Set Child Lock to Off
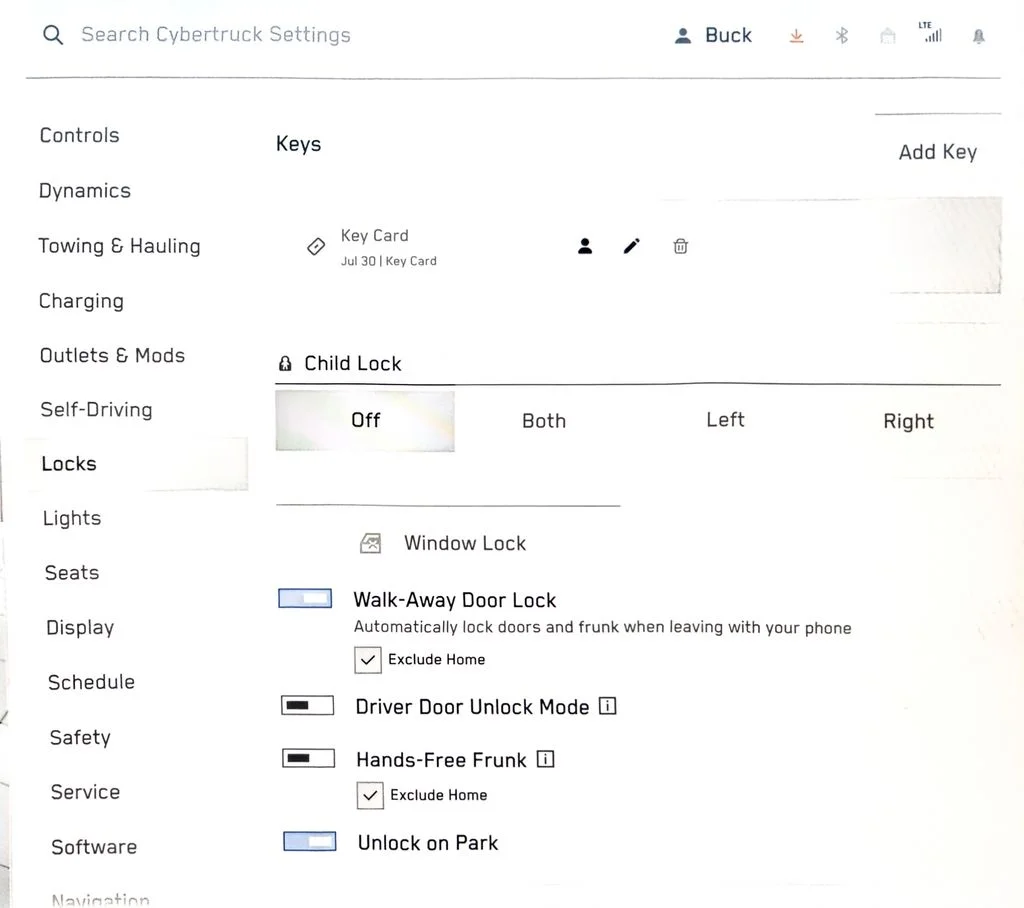This screenshot has height=908, width=1024. [x=365, y=421]
